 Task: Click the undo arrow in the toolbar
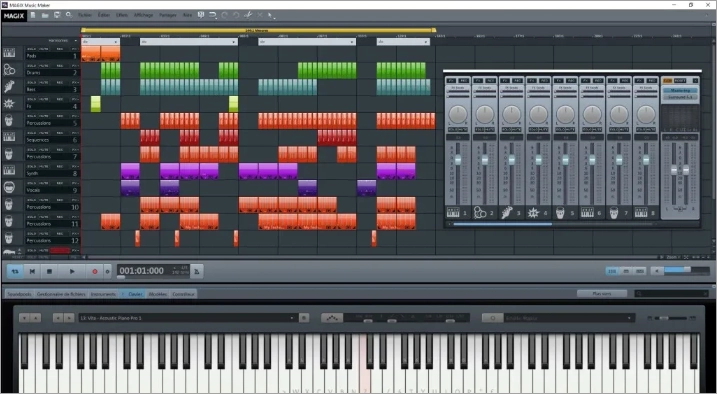pyautogui.click(x=212, y=15)
